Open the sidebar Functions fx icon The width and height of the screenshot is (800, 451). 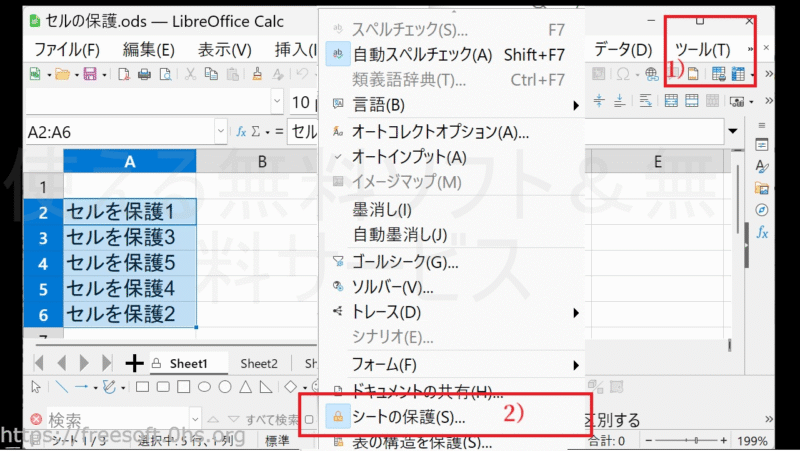762,232
